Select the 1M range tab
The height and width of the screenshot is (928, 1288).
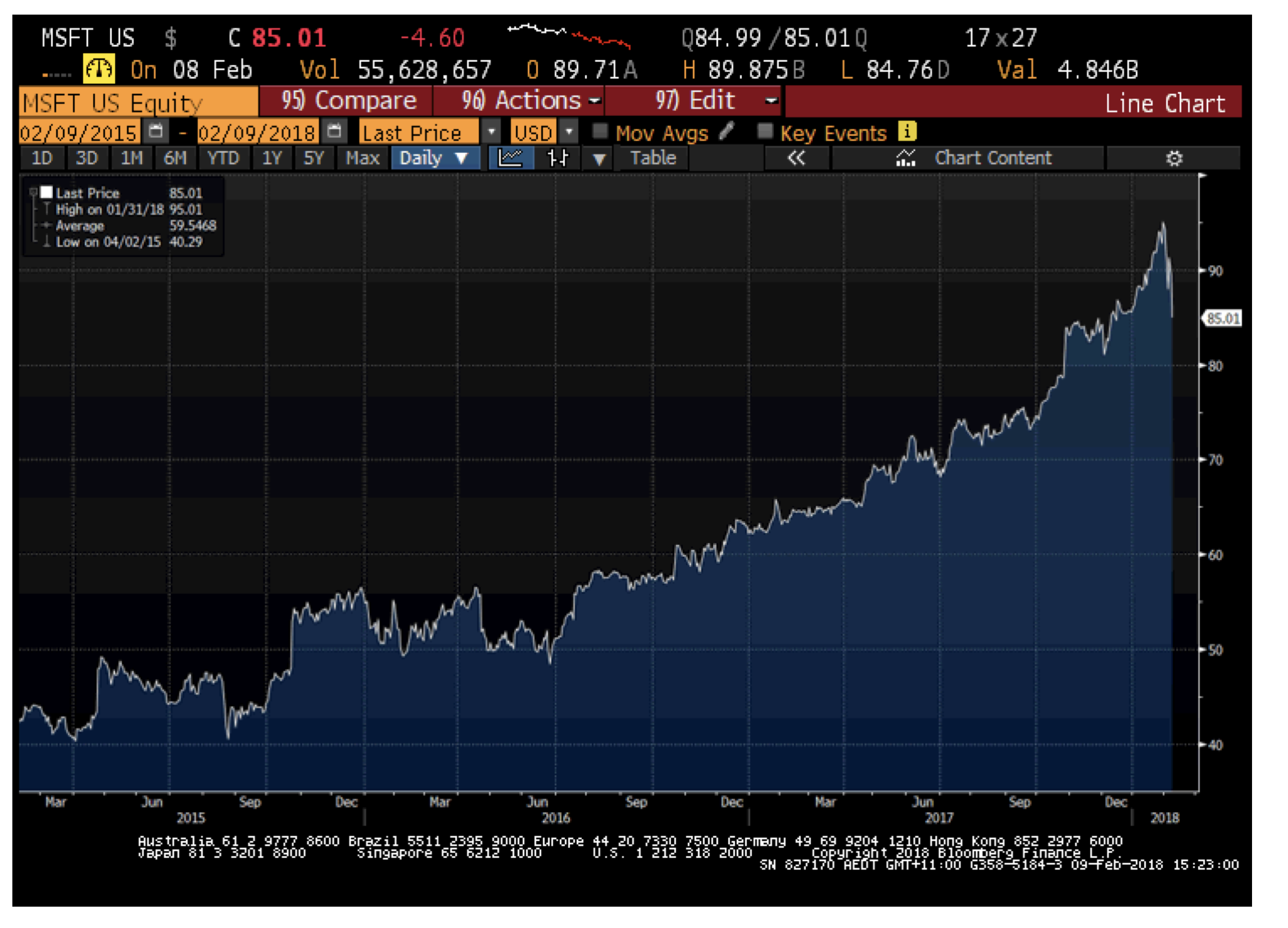pyautogui.click(x=131, y=158)
